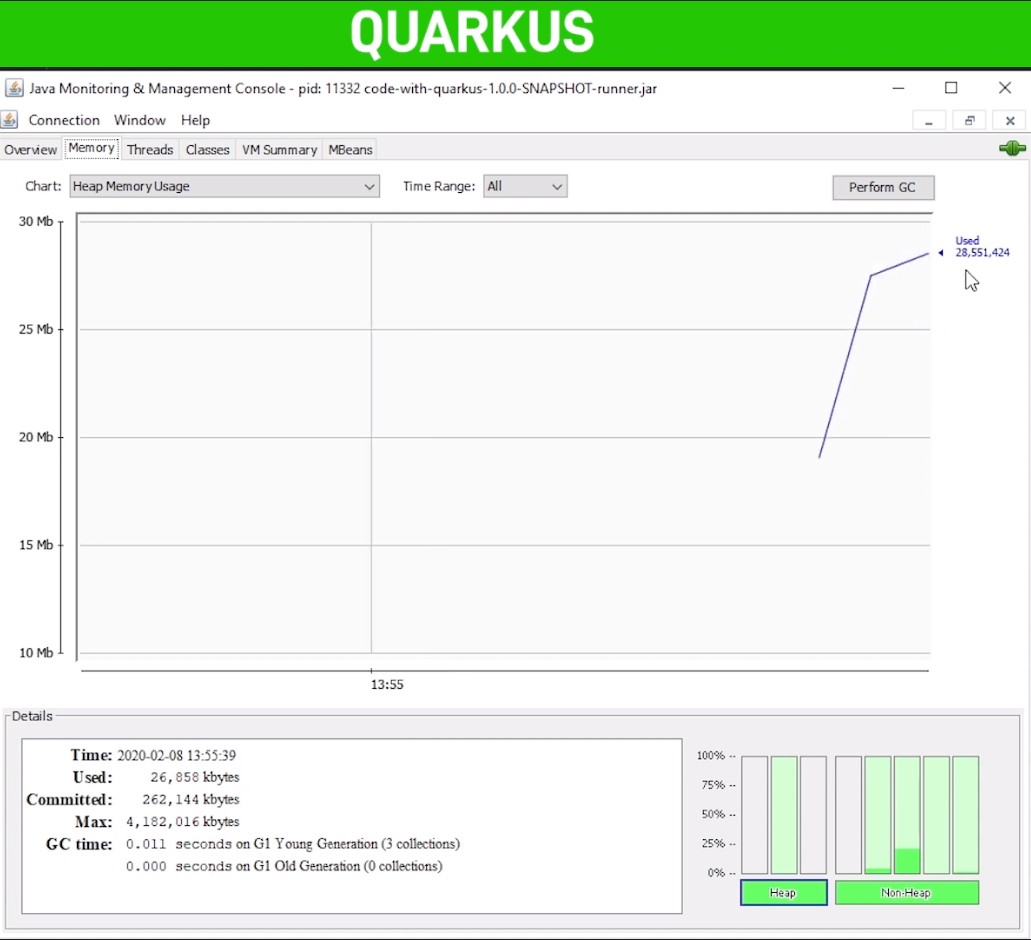This screenshot has height=940, width=1031.
Task: Click the Max value 4,182,016 kbytes
Action: pos(182,822)
